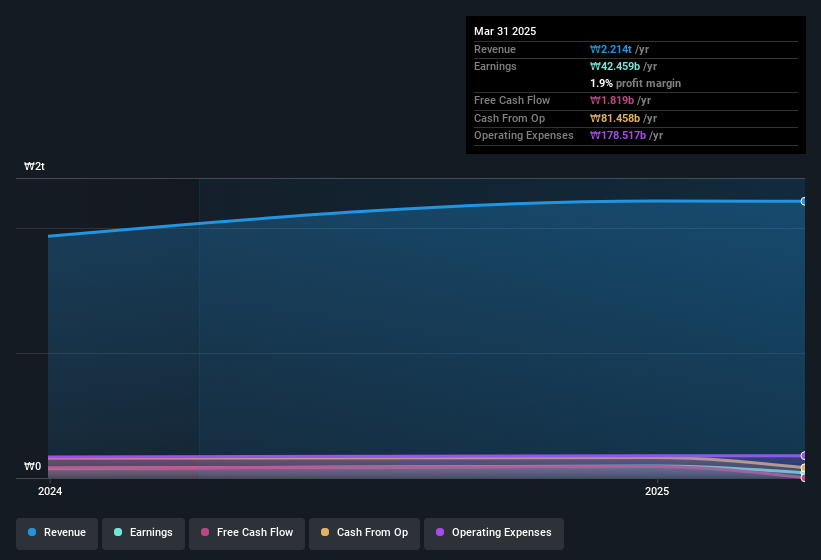Click the ₩2t y-axis label
This screenshot has width=821, height=560.
coord(34,166)
